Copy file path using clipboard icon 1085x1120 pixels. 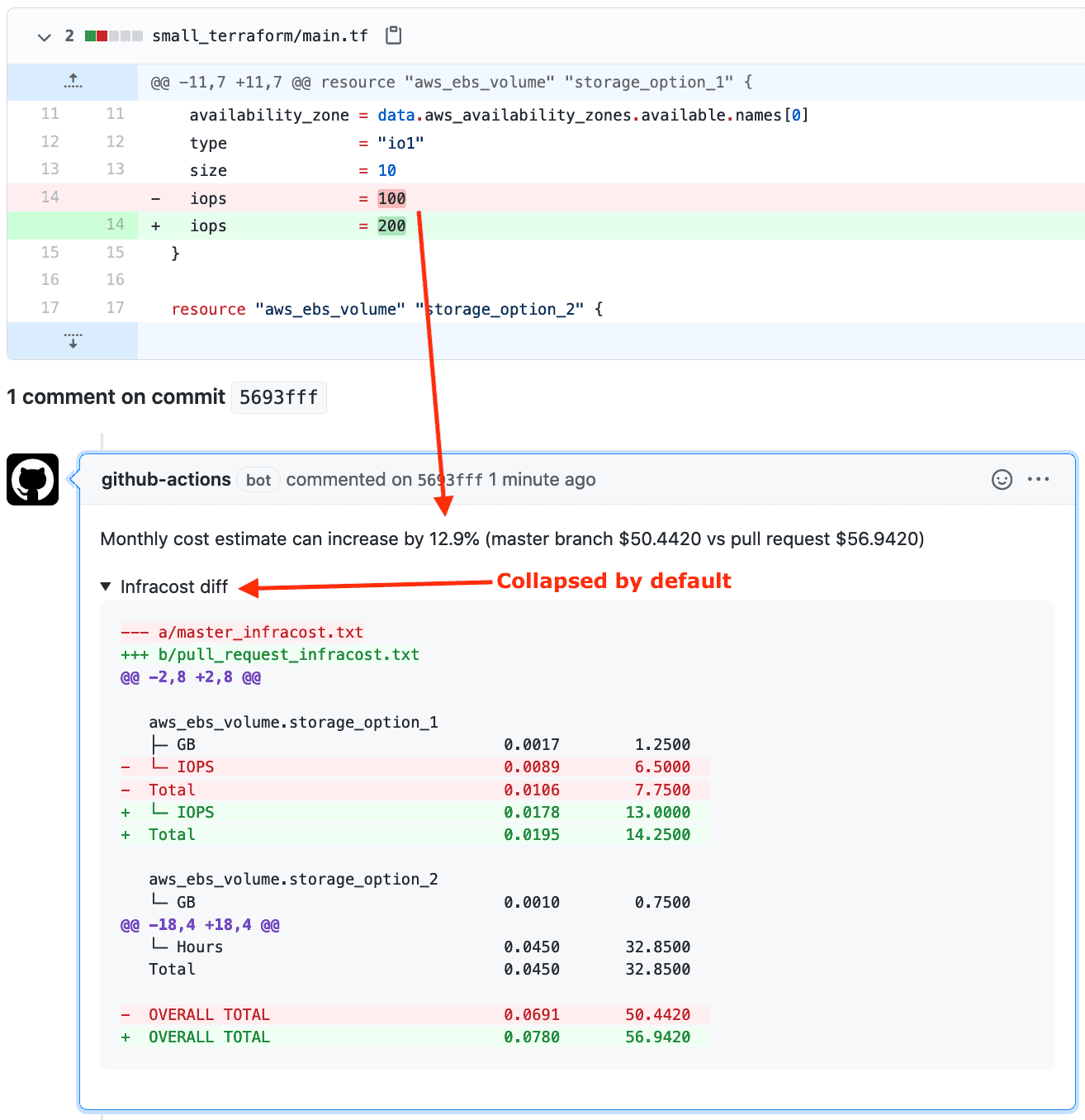(x=394, y=36)
